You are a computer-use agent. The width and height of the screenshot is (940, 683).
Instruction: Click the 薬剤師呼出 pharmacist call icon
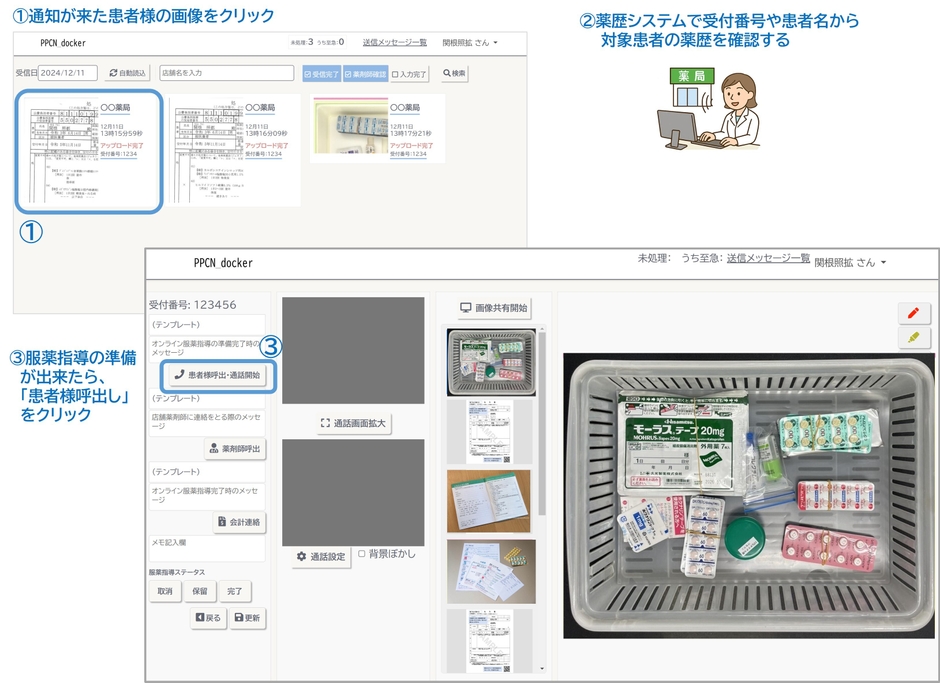click(x=213, y=447)
